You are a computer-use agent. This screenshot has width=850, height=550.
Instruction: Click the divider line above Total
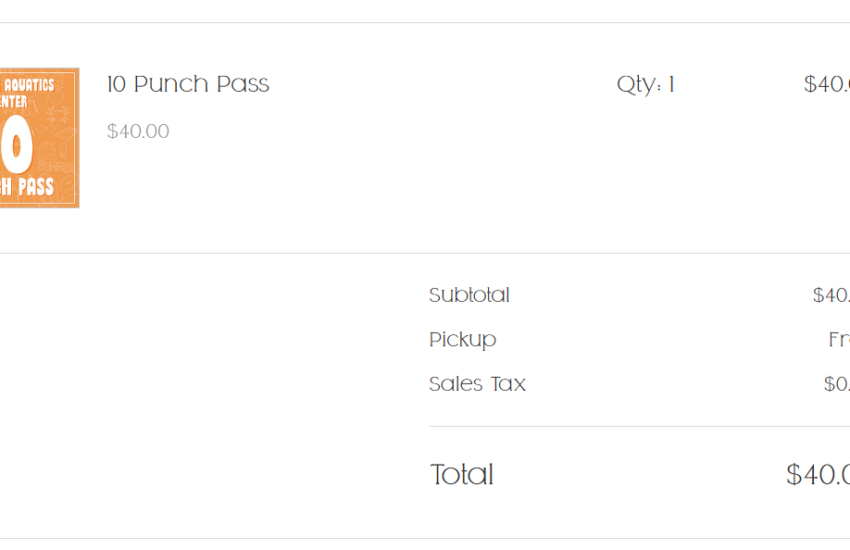640,426
